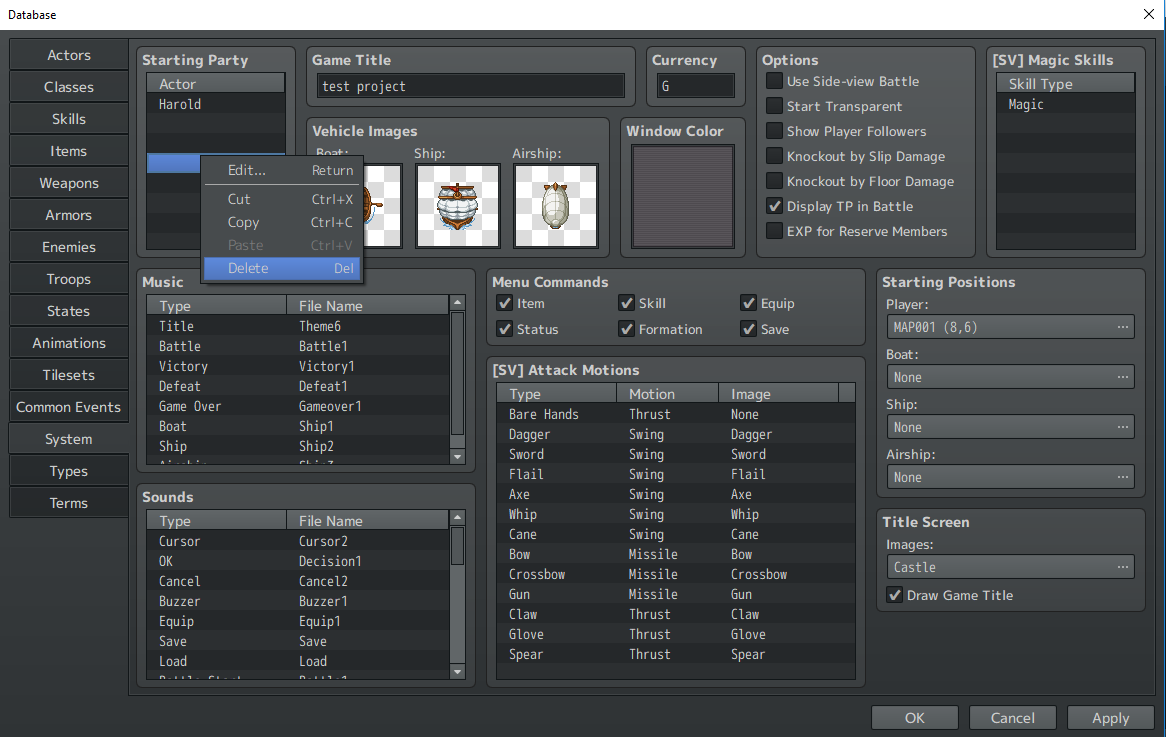Open the Types tab

pyautogui.click(x=68, y=471)
